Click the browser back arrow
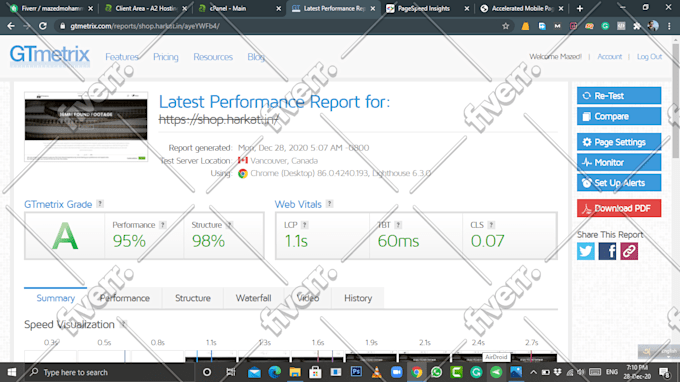The width and height of the screenshot is (680, 382). [11, 26]
